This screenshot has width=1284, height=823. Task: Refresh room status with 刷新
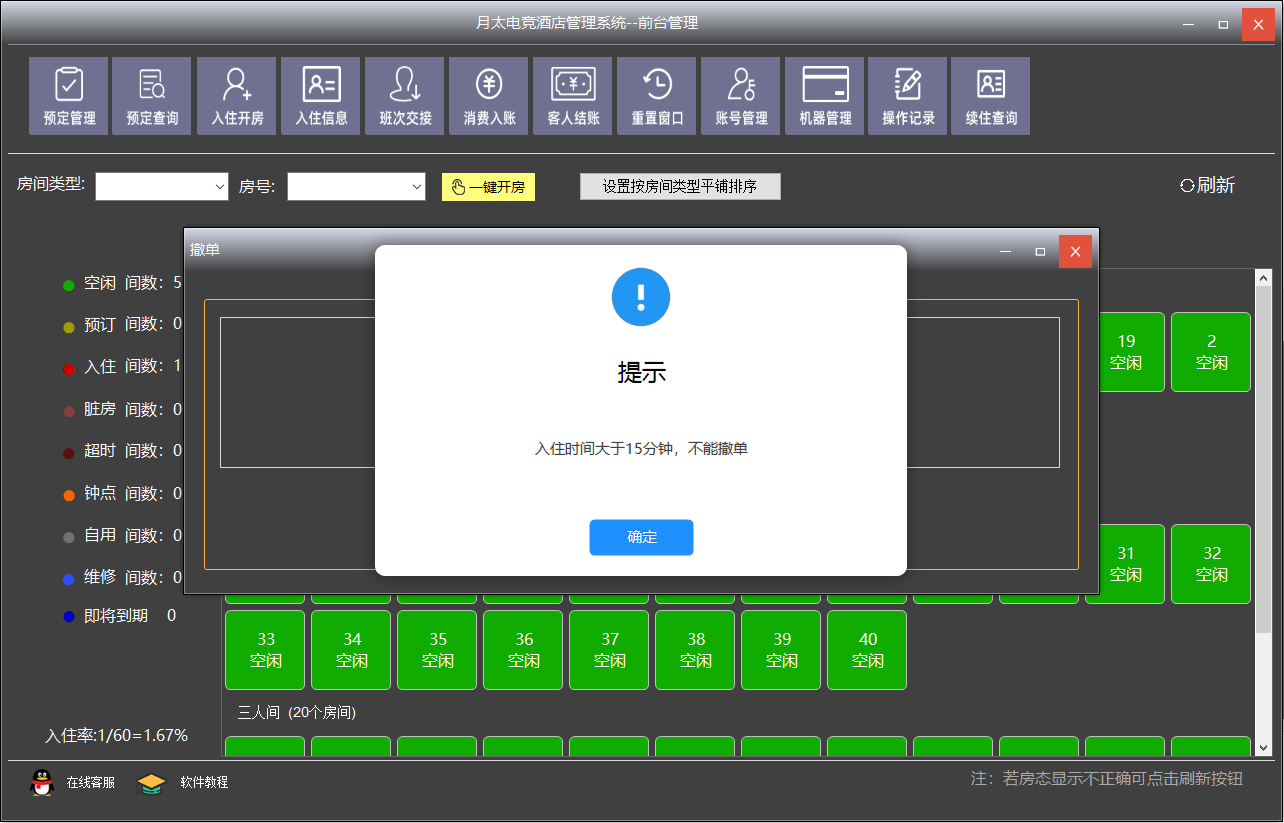[x=1207, y=185]
